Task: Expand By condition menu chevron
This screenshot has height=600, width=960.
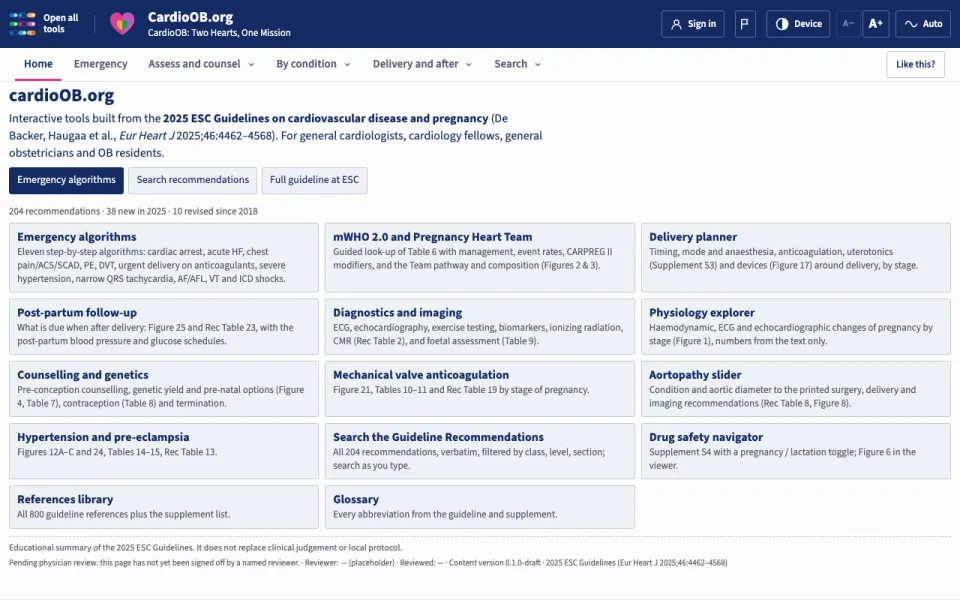Action: click(347, 64)
